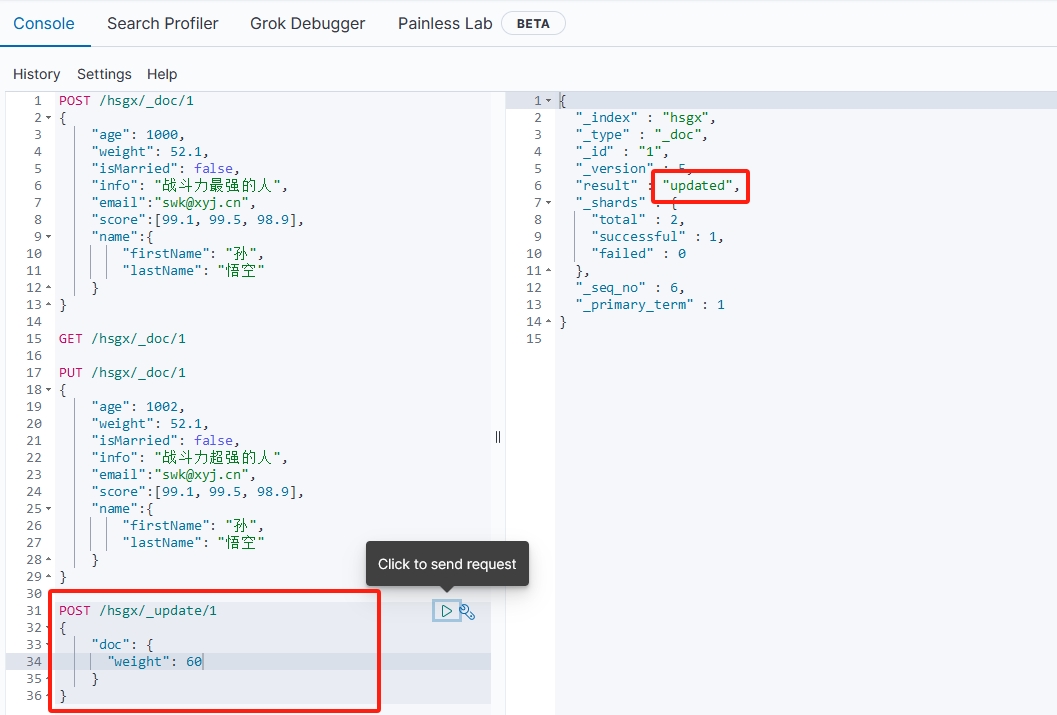Open the Grok Debugger tab
This screenshot has height=715, width=1057.
click(307, 24)
